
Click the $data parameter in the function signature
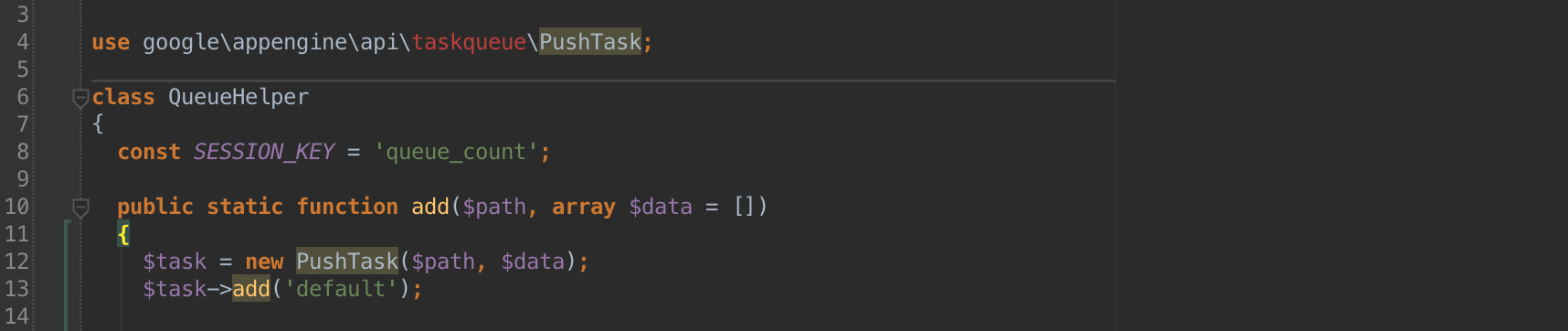coord(661,207)
